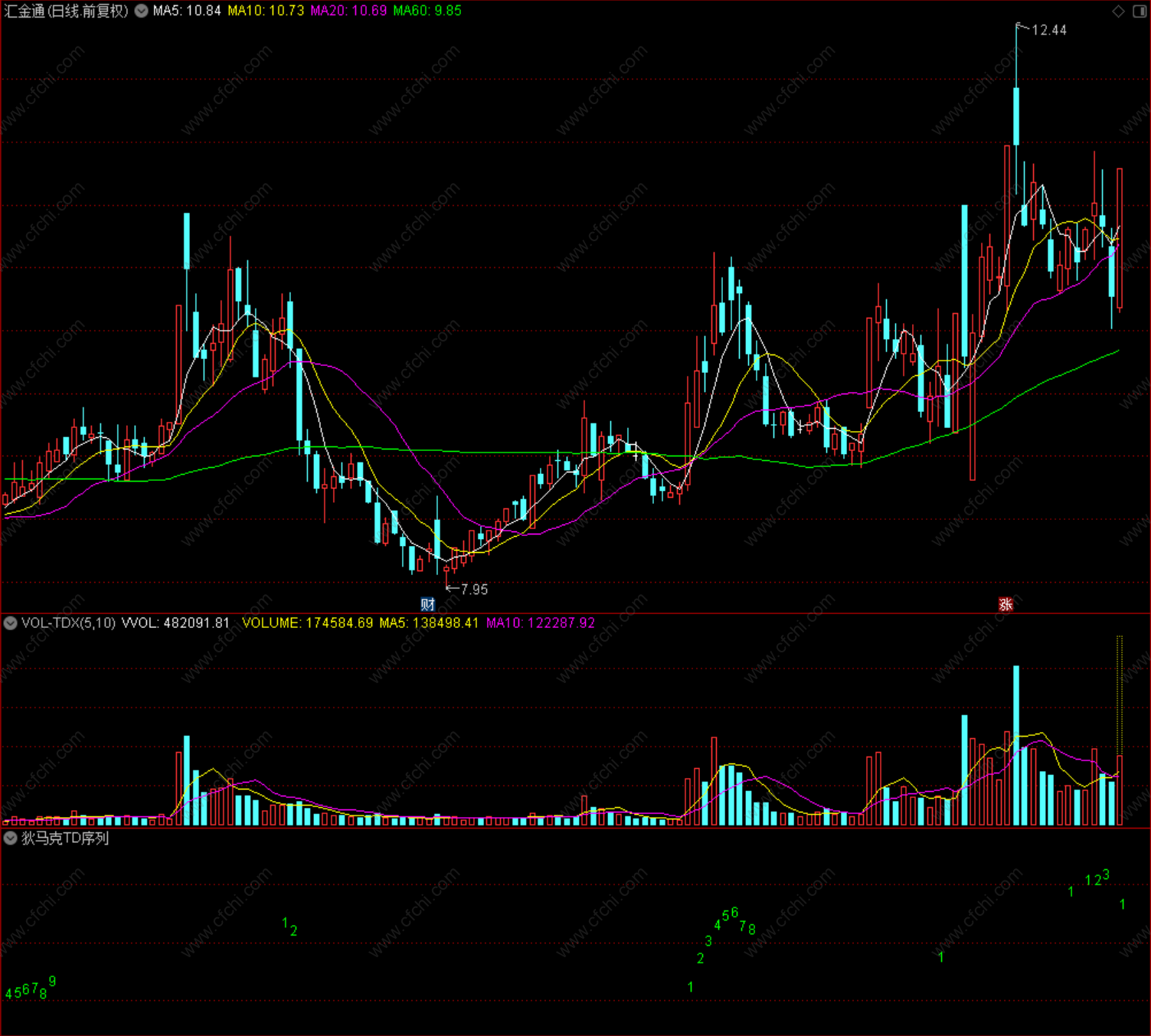Click the VOLUME: 174584.69 value
Image resolution: width=1151 pixels, height=1036 pixels.
point(307,623)
